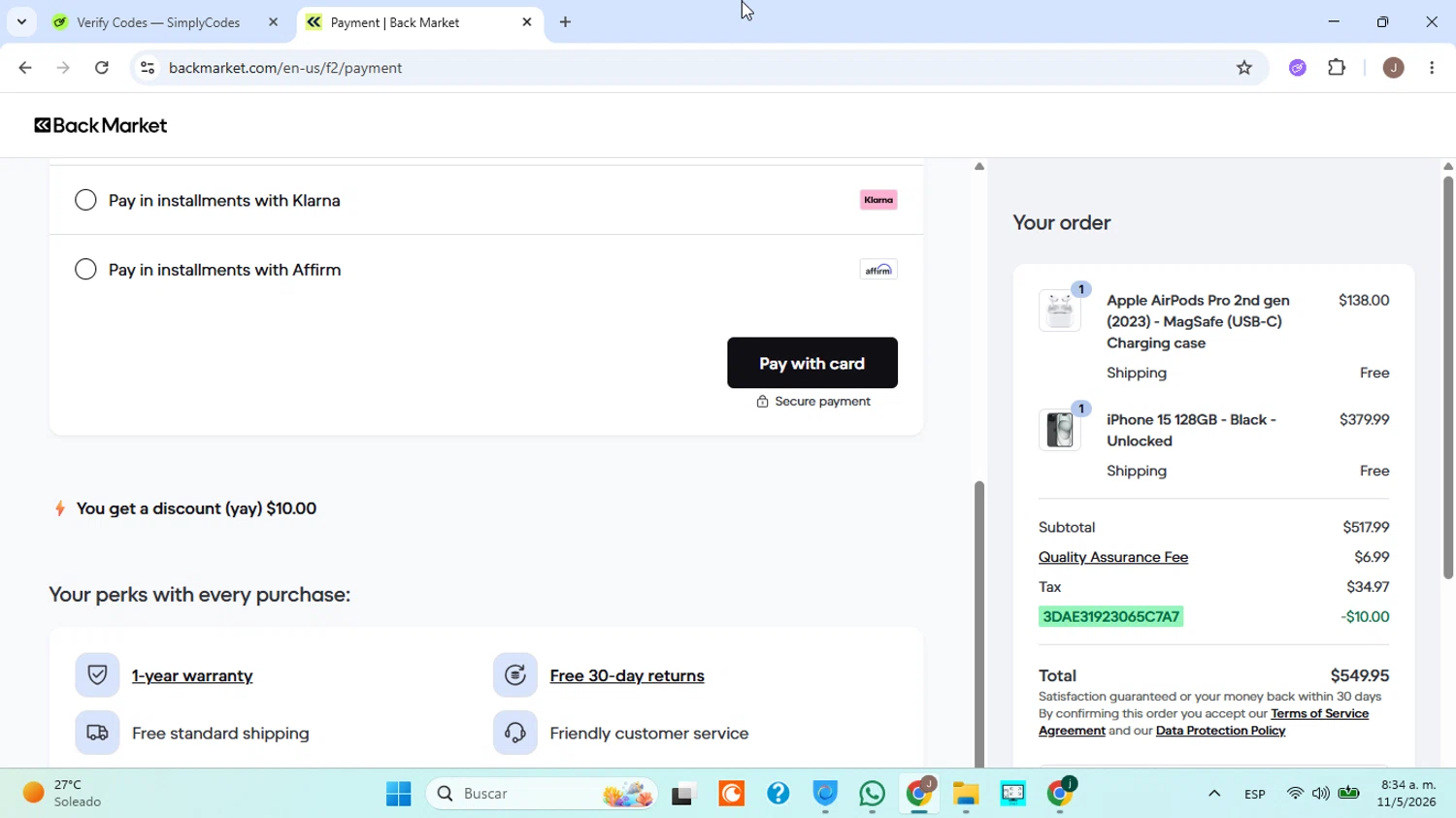Click the ESP language indicator

1254,794
